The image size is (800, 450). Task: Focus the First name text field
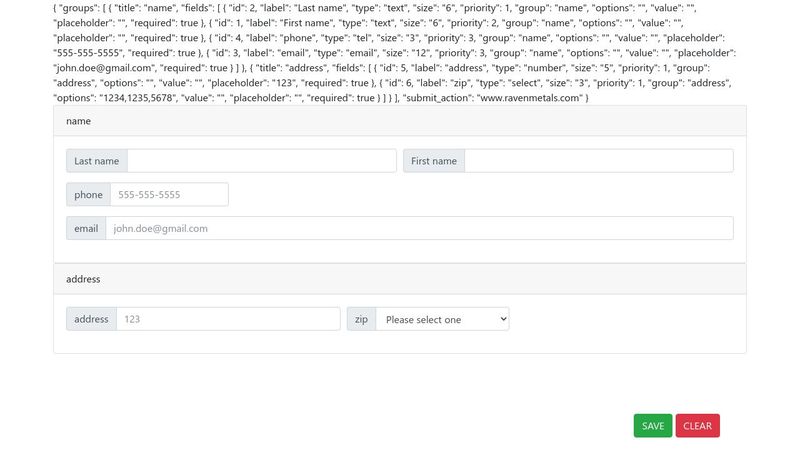click(x=598, y=161)
